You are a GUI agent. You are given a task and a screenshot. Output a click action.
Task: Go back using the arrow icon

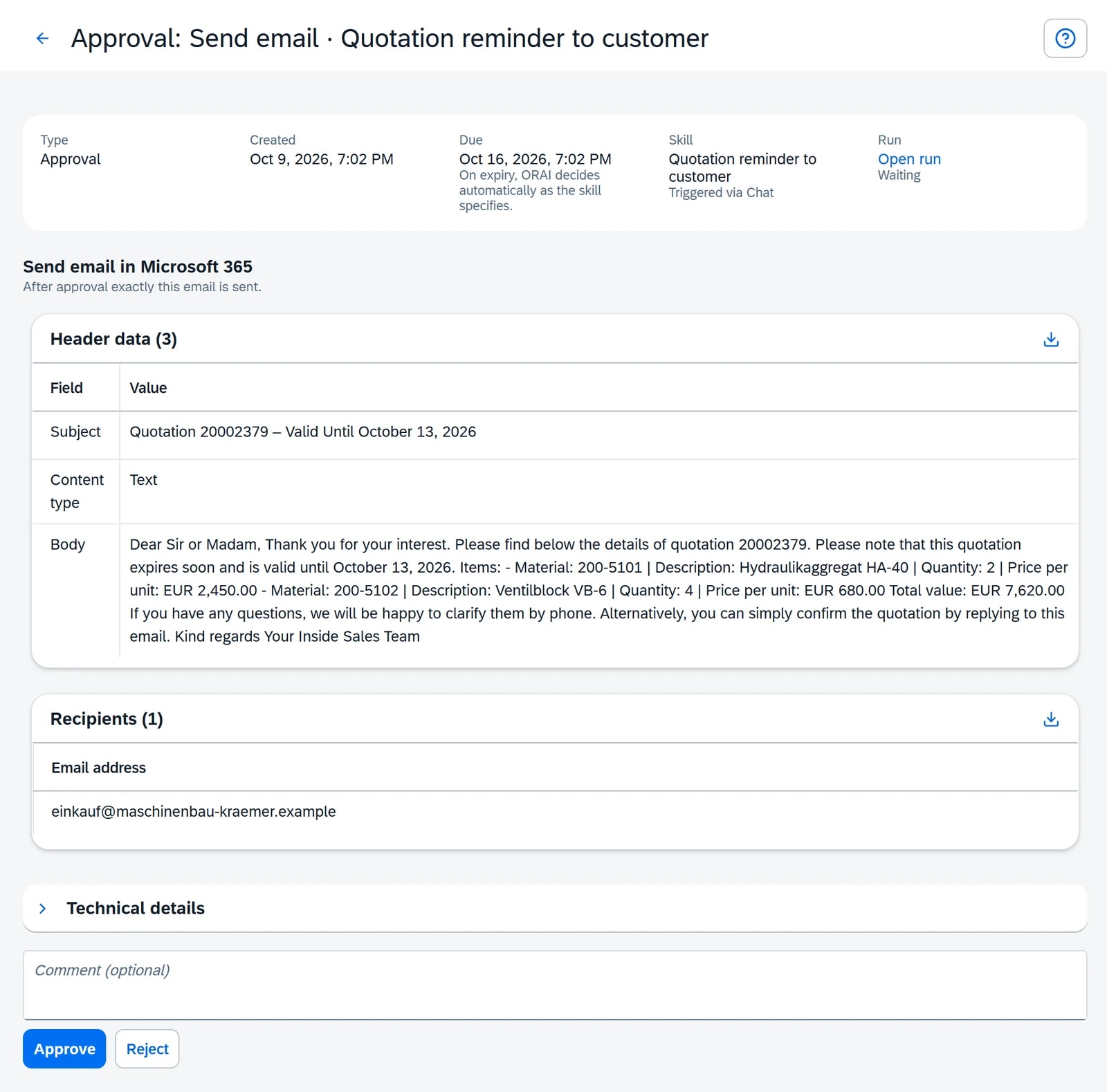(x=42, y=38)
